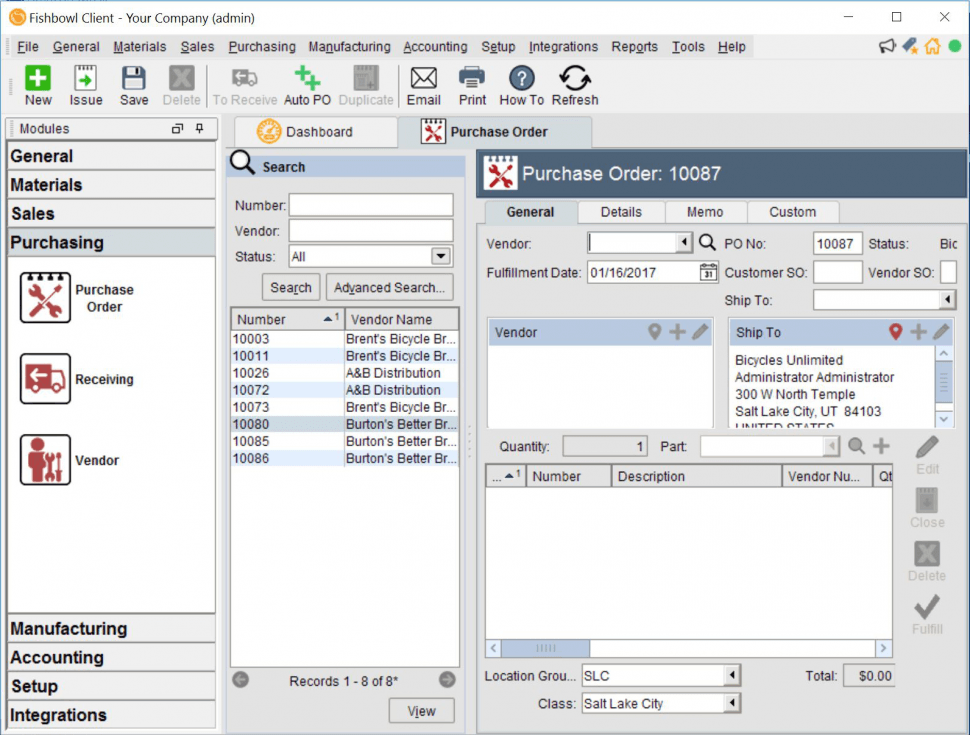The image size is (970, 735).
Task: Open the Vendor module icon
Action: coord(46,460)
